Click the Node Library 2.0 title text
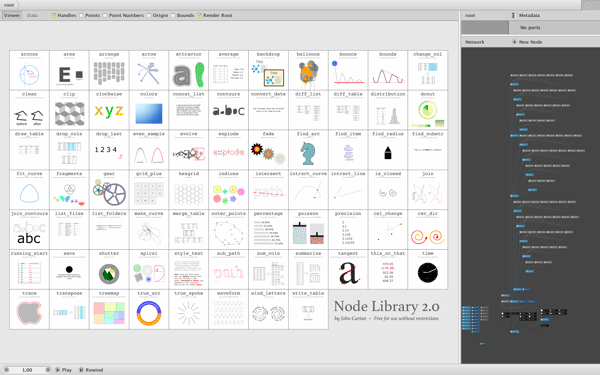This screenshot has height=375, width=600. [x=386, y=307]
